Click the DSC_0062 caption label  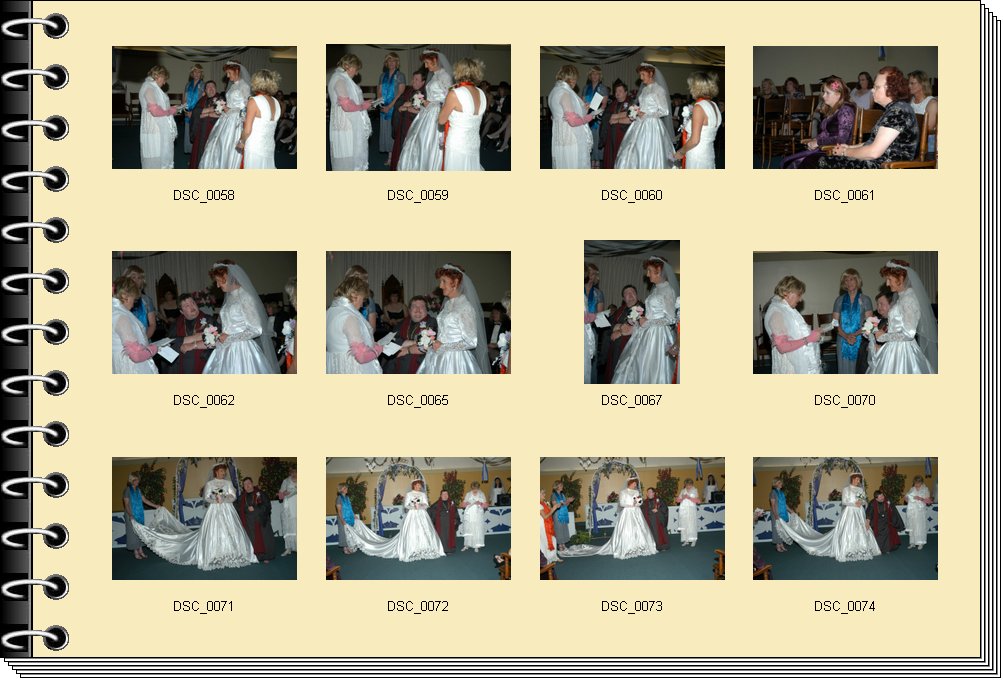pos(204,400)
